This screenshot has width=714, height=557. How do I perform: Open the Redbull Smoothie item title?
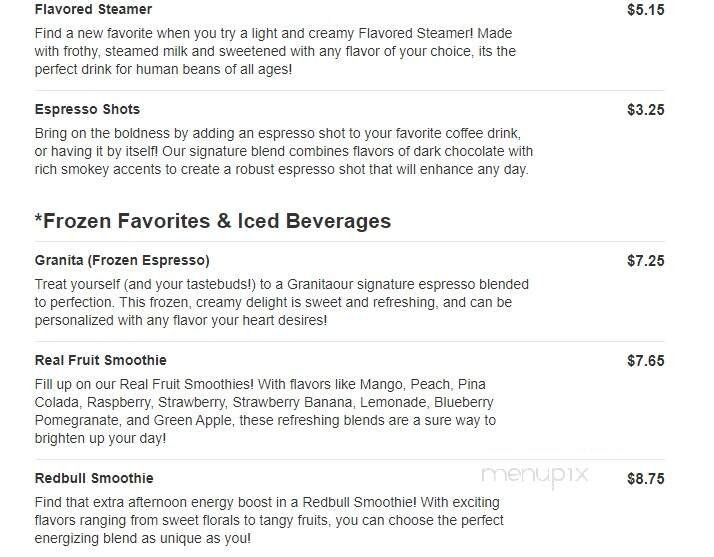[94, 478]
